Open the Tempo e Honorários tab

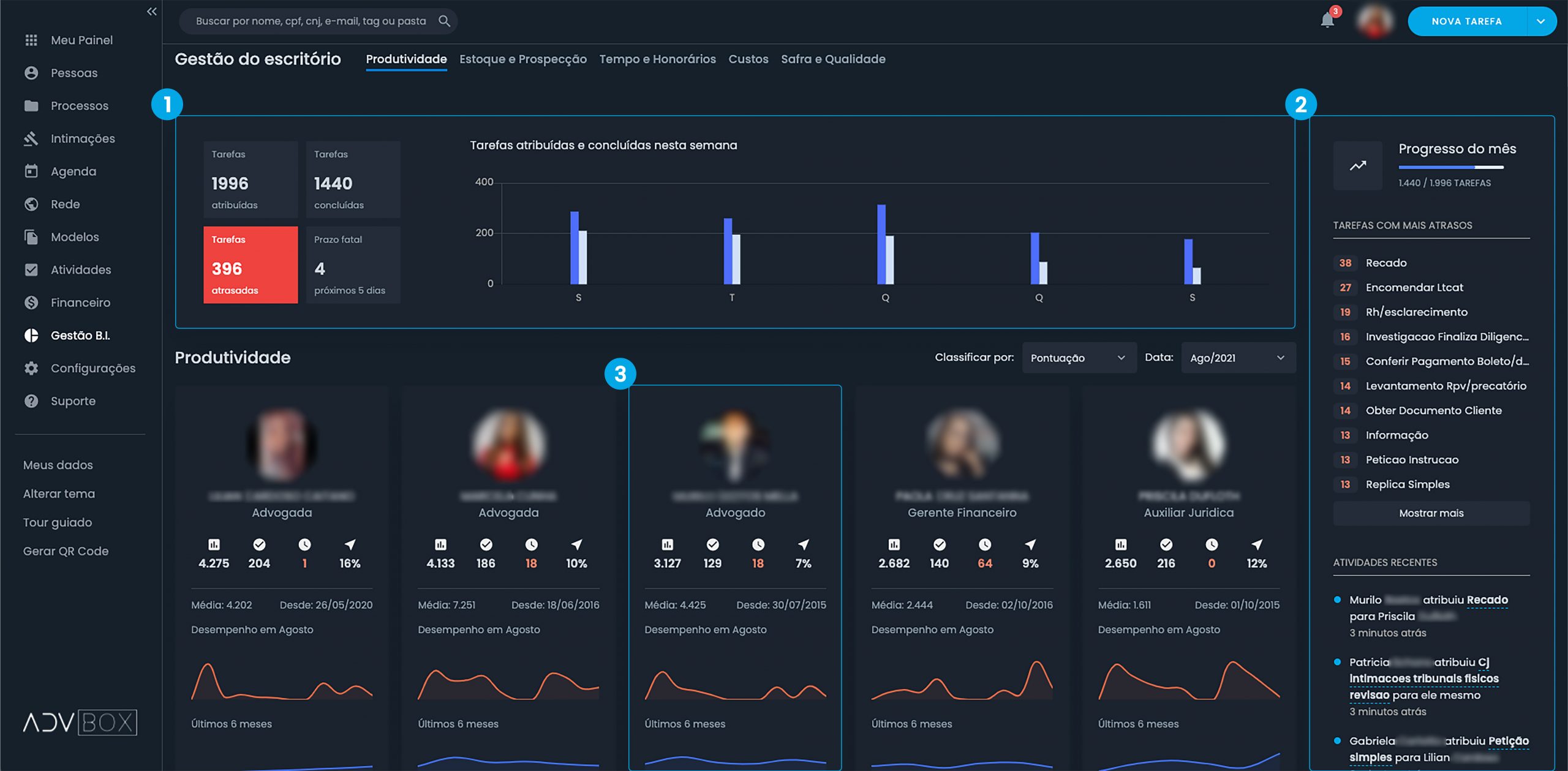pyautogui.click(x=658, y=59)
